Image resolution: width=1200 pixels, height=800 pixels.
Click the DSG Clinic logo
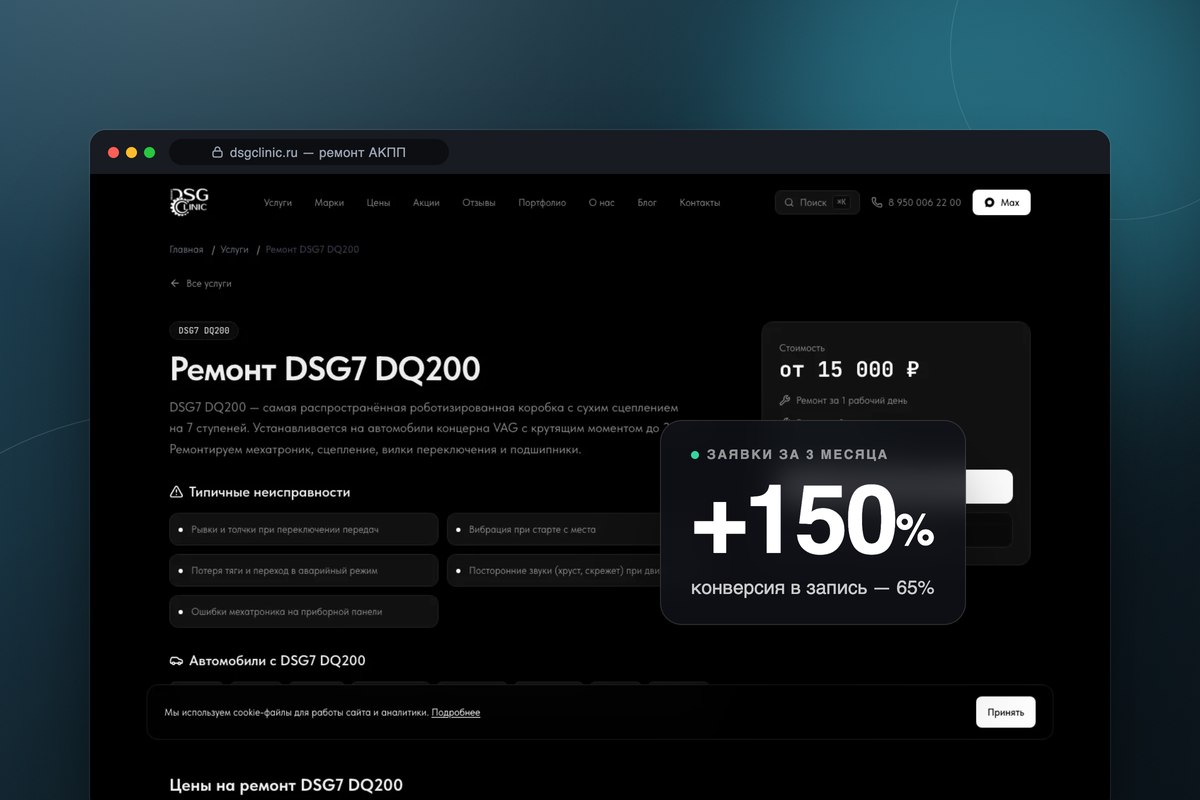(x=189, y=202)
